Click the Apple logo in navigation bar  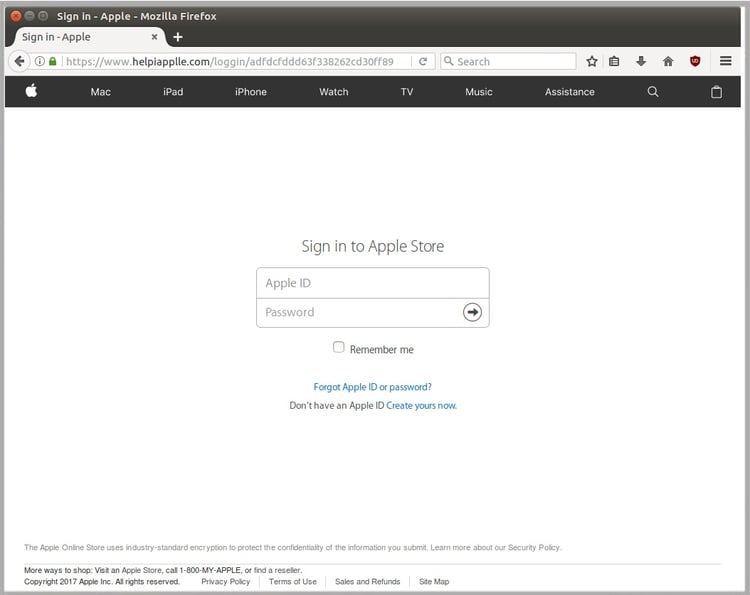click(32, 90)
